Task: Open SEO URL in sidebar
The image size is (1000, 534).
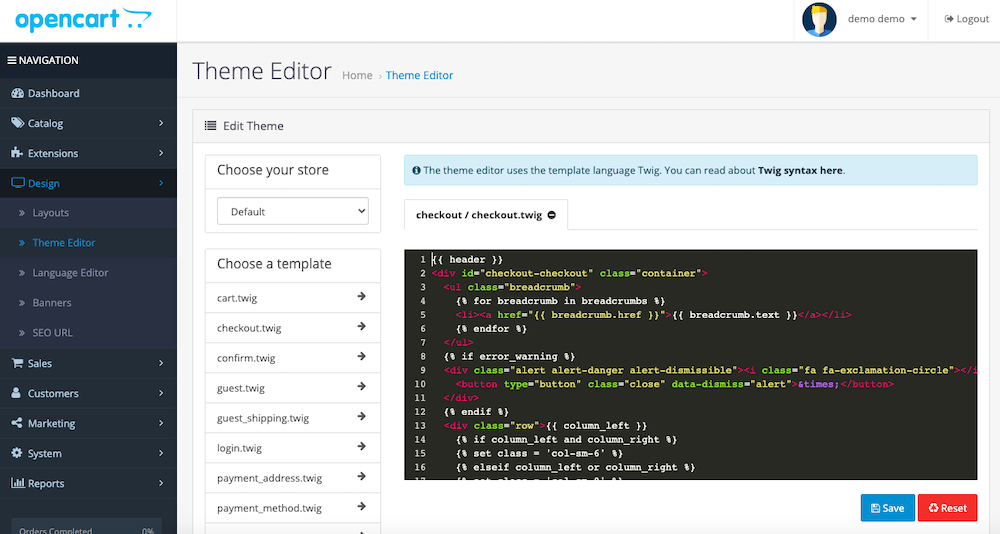Action: pyautogui.click(x=88, y=332)
